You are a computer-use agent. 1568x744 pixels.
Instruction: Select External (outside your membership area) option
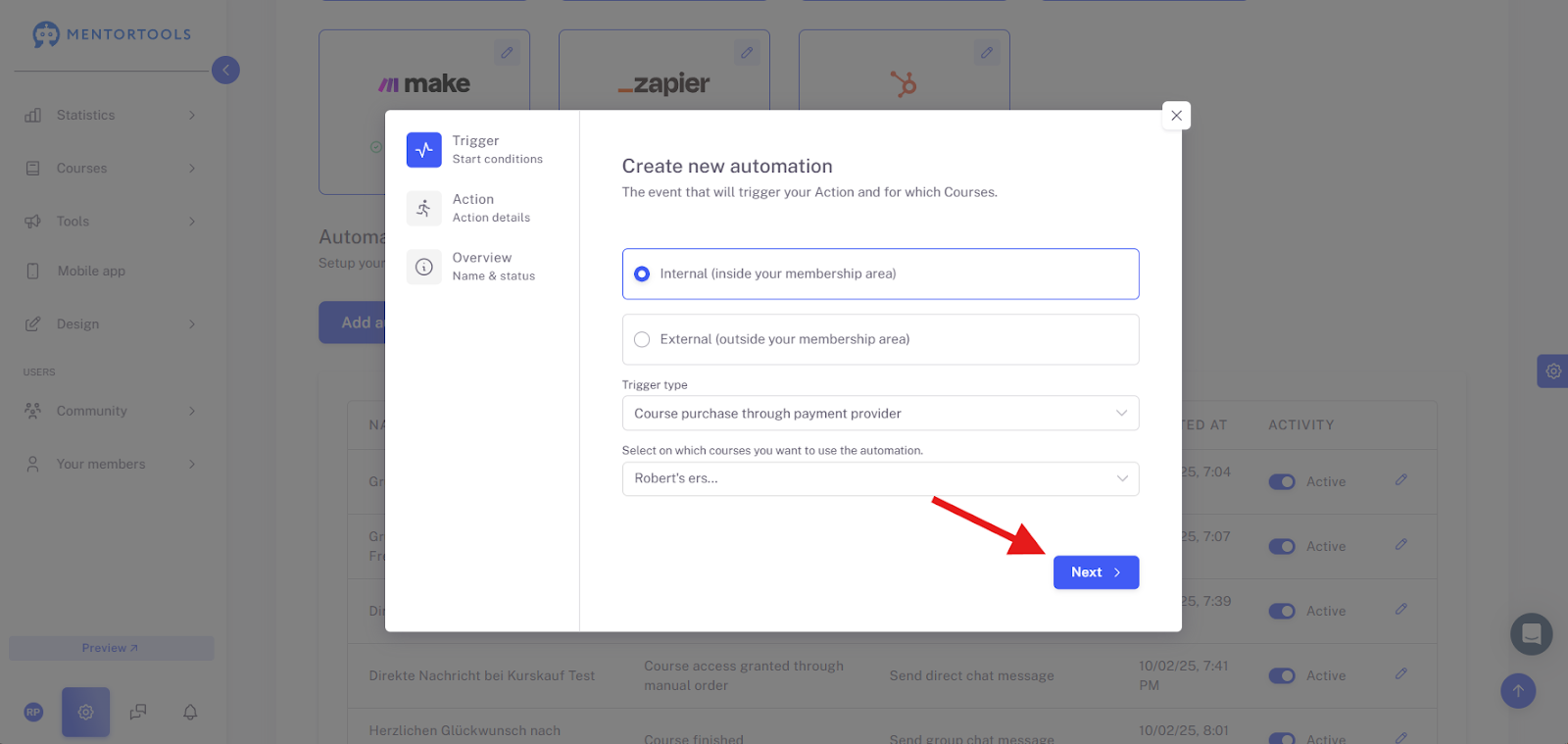click(x=880, y=339)
